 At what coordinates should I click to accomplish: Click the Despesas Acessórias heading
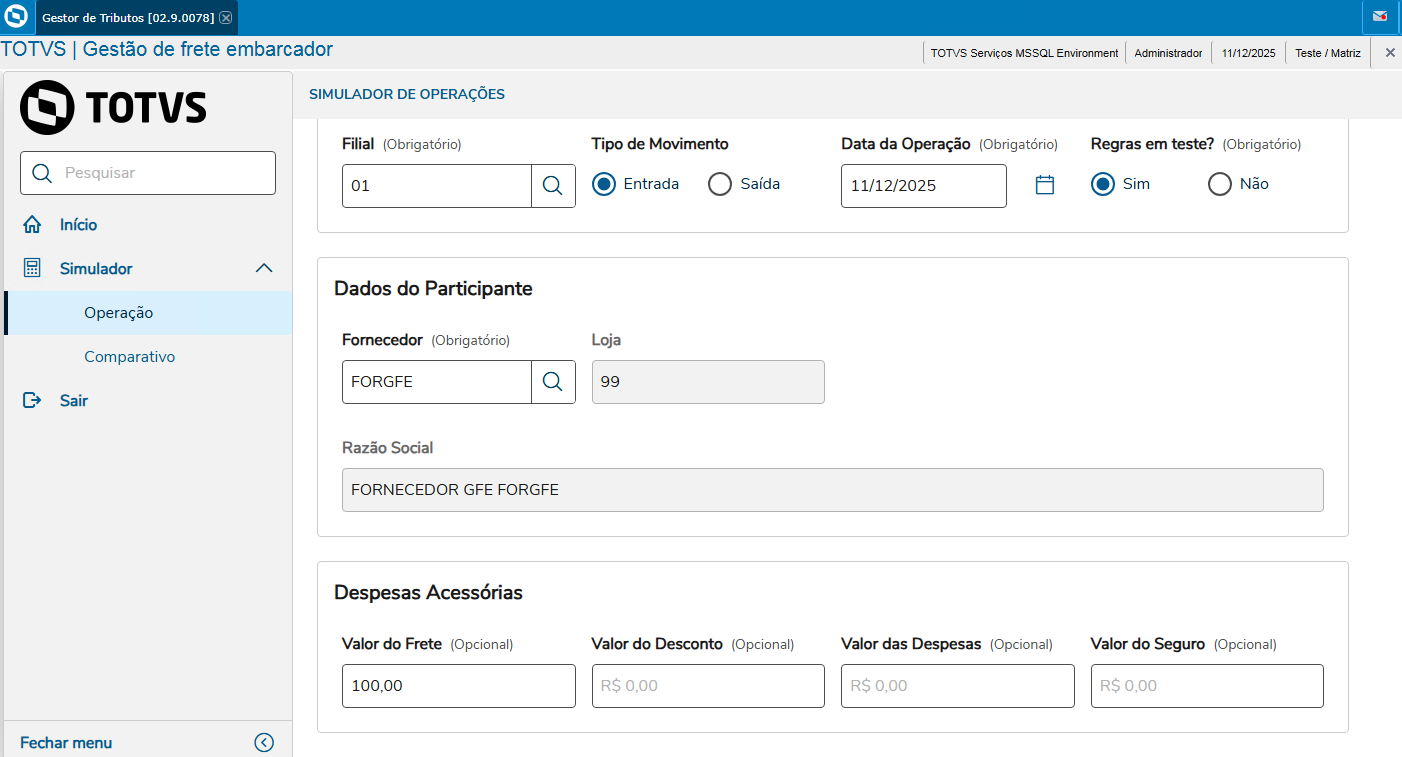pyautogui.click(x=428, y=593)
